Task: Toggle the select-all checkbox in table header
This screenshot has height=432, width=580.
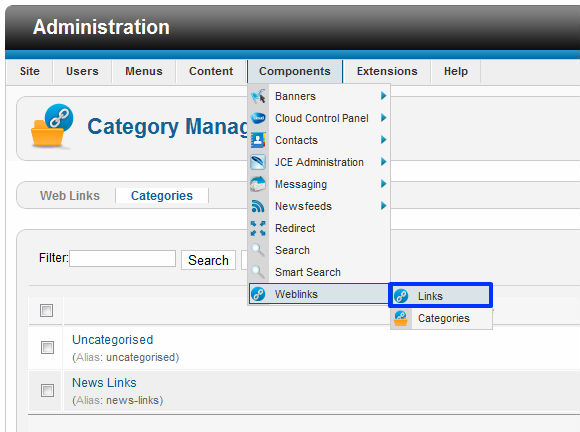Action: (47, 310)
